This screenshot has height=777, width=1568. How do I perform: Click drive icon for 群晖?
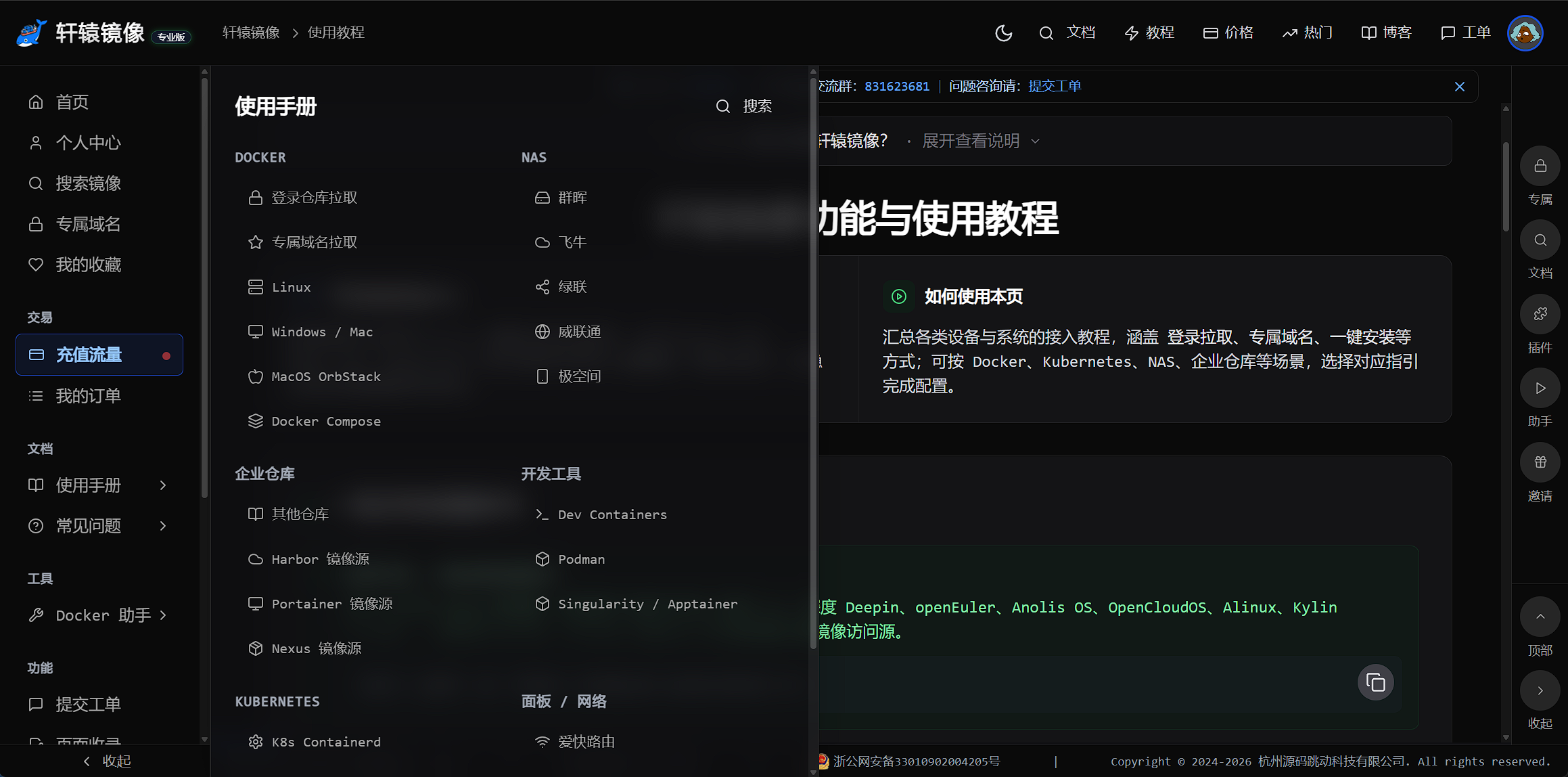[542, 198]
